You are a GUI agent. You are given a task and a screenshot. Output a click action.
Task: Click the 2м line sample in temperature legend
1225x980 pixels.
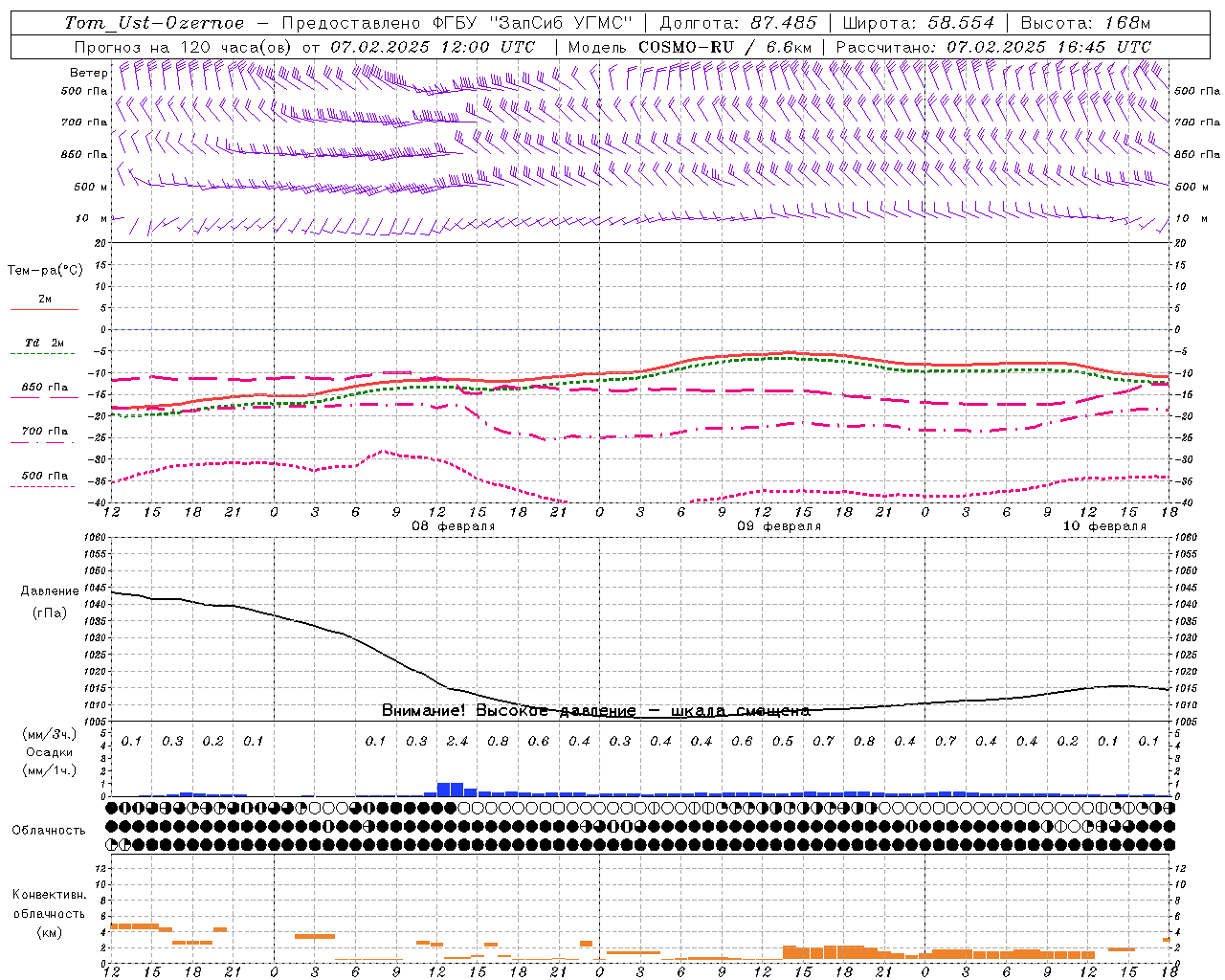[x=44, y=310]
